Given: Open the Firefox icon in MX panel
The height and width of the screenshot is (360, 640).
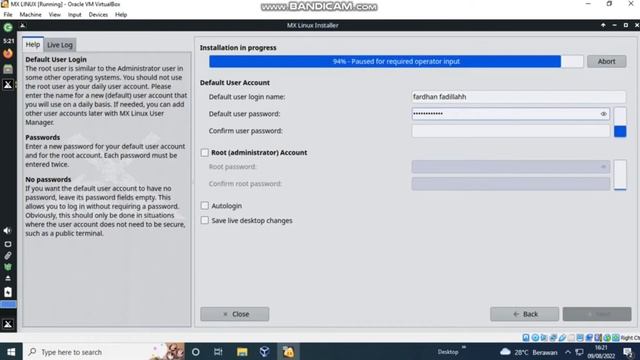Looking at the screenshot, I should [x=8, y=53].
